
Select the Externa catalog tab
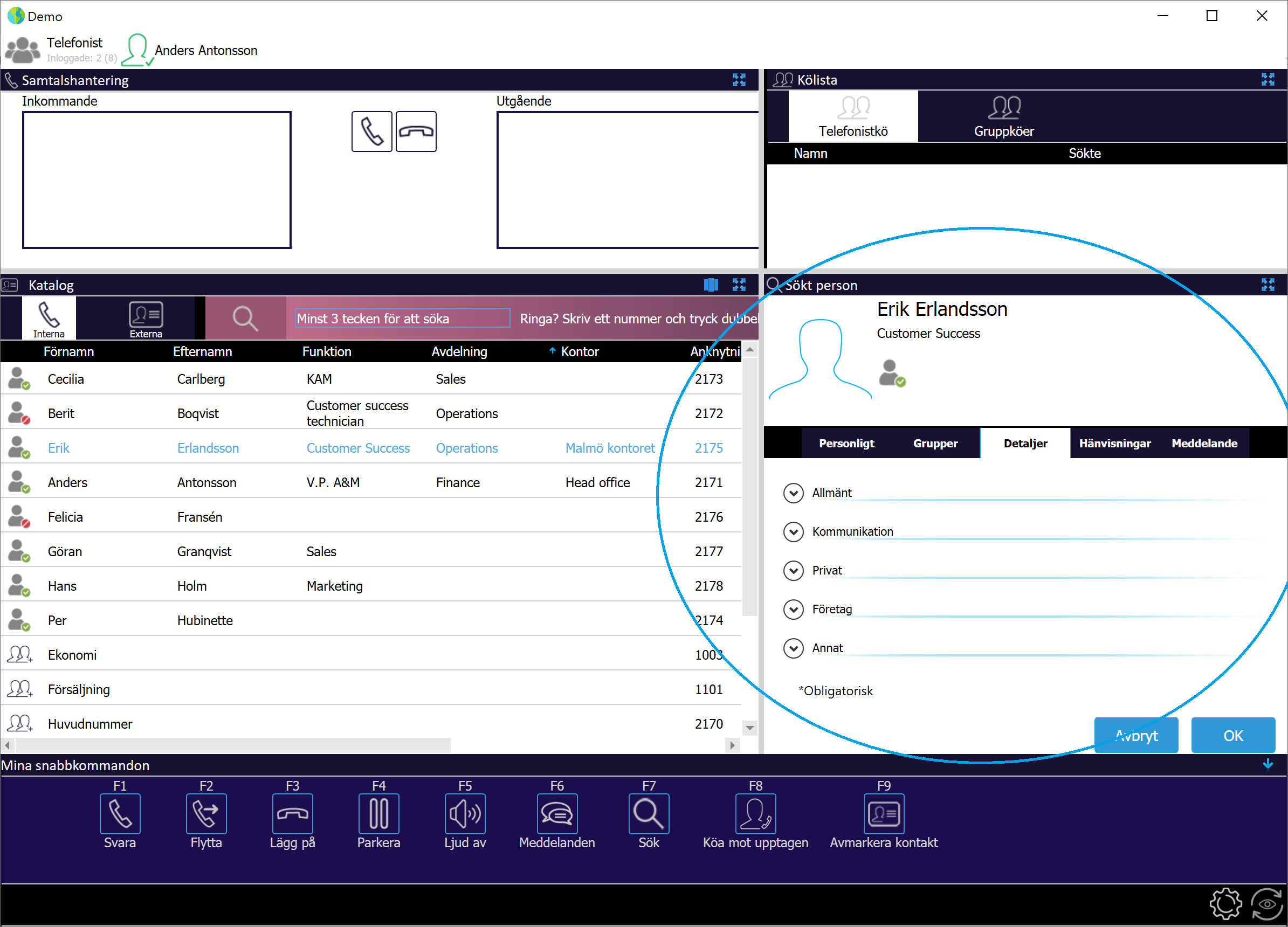146,319
